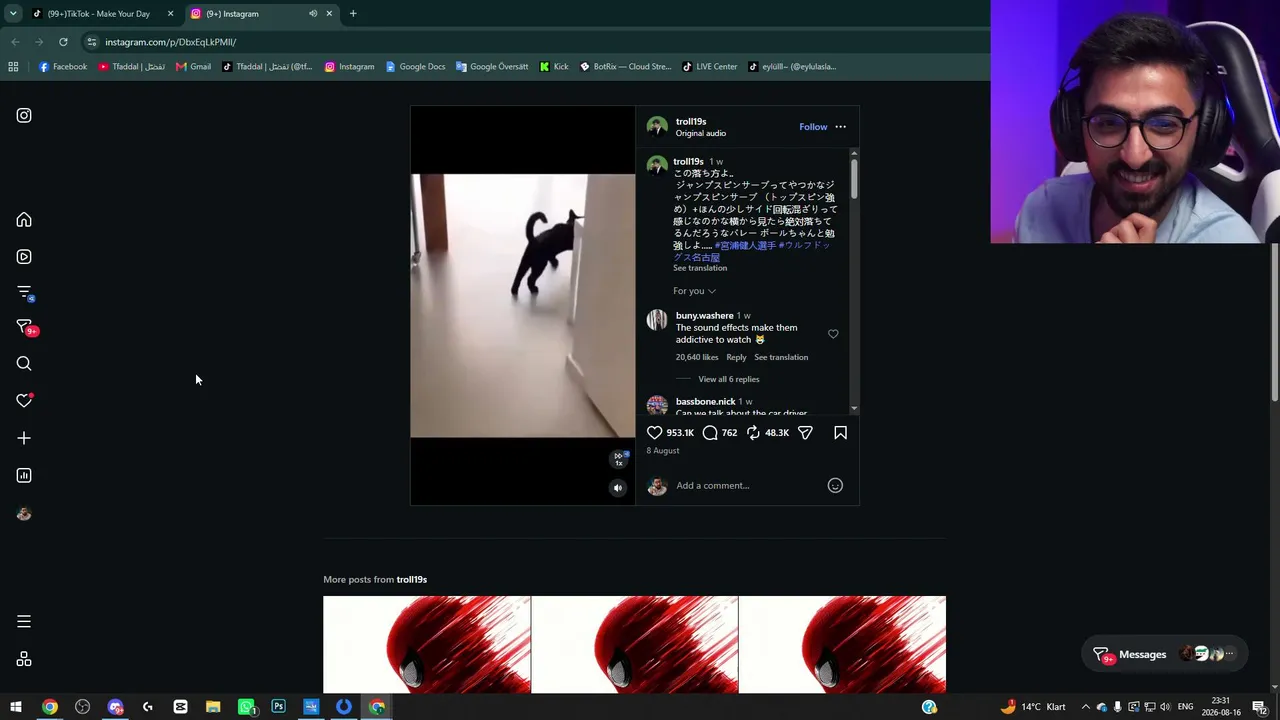Screen dimensions: 1280x720
Task: Click the address bar URL
Action: click(x=171, y=42)
